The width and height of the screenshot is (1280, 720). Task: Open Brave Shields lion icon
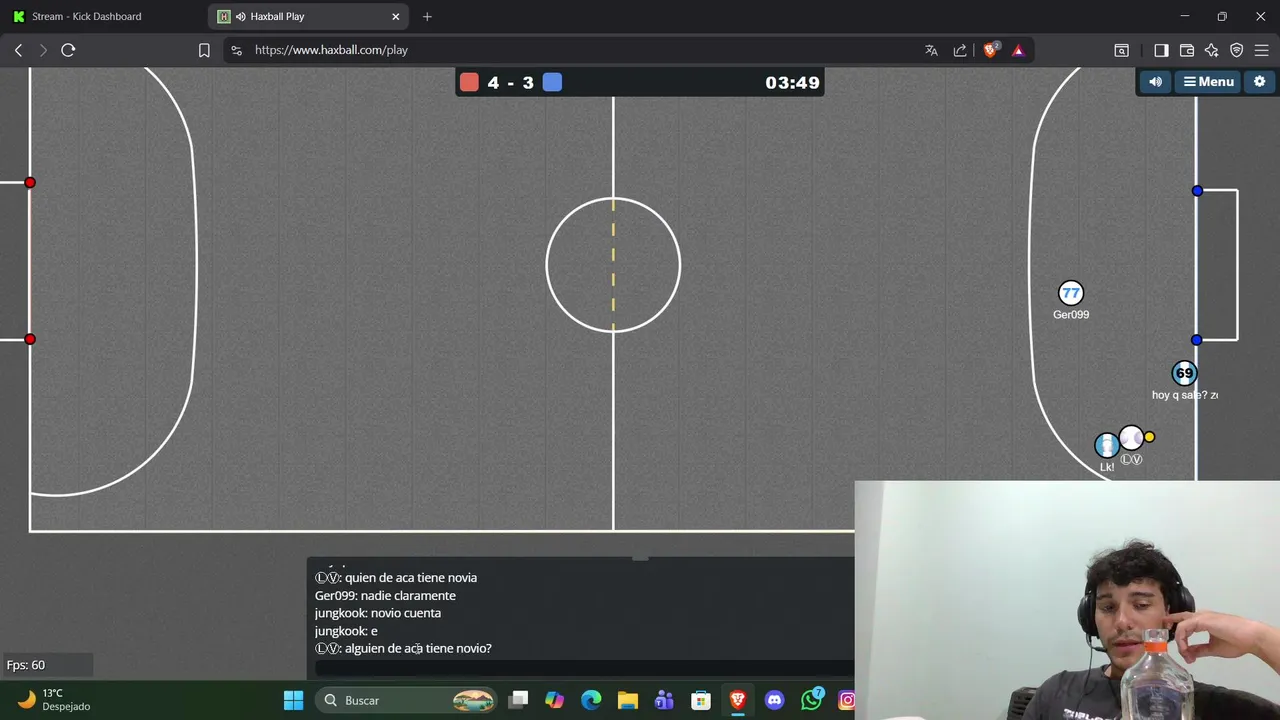click(991, 50)
